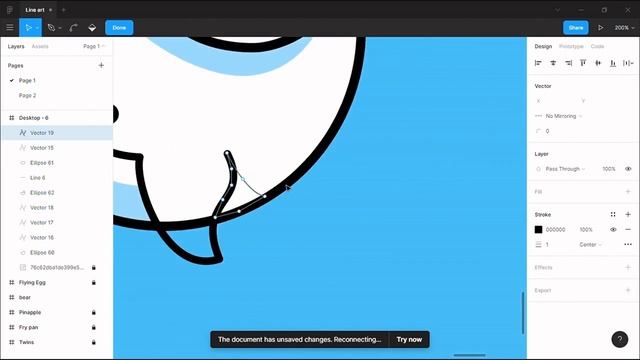This screenshot has height=360, width=640.
Task: Open the stroke Center alignment dropdown
Action: click(590, 244)
